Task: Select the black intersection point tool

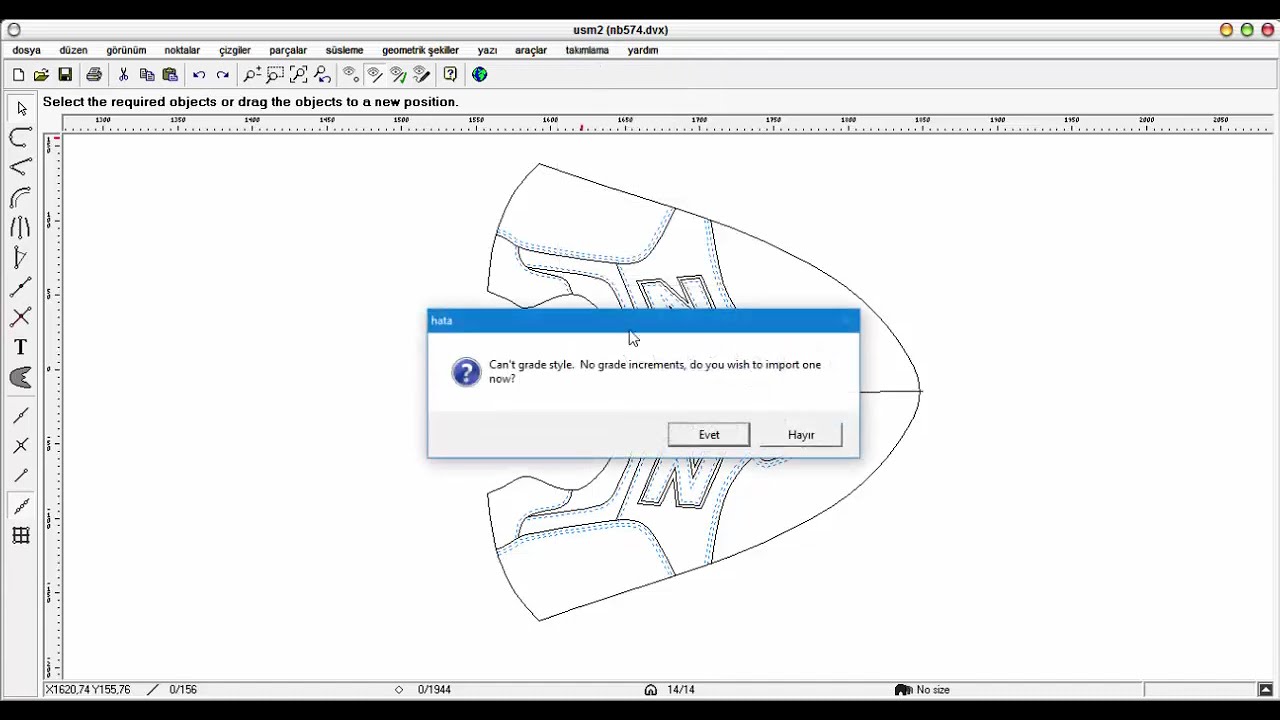Action: click(x=21, y=446)
